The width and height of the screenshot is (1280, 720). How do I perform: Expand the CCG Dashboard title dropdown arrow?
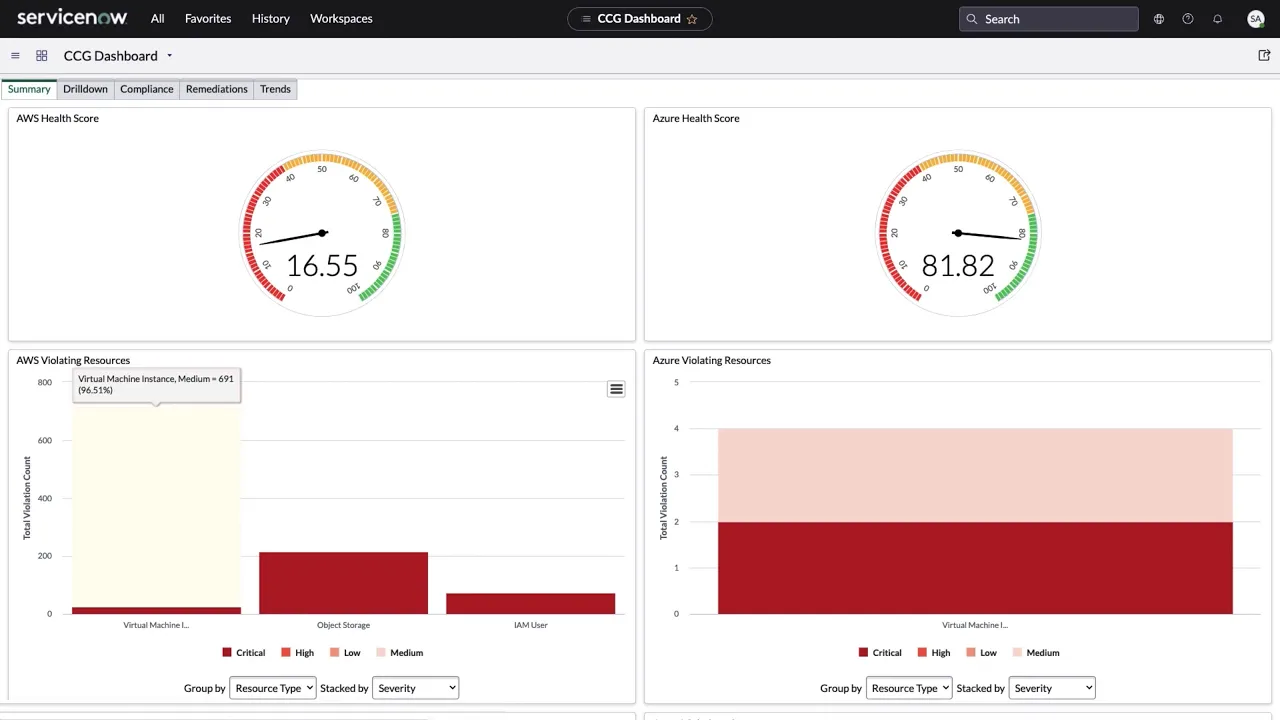pos(169,56)
